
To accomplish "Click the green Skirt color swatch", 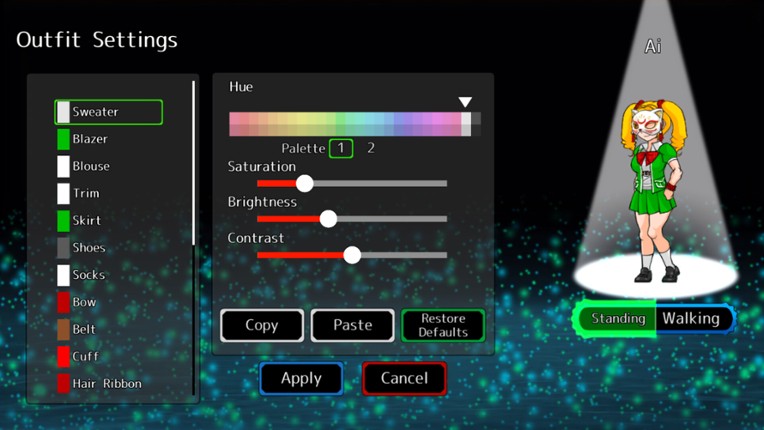I will point(63,221).
